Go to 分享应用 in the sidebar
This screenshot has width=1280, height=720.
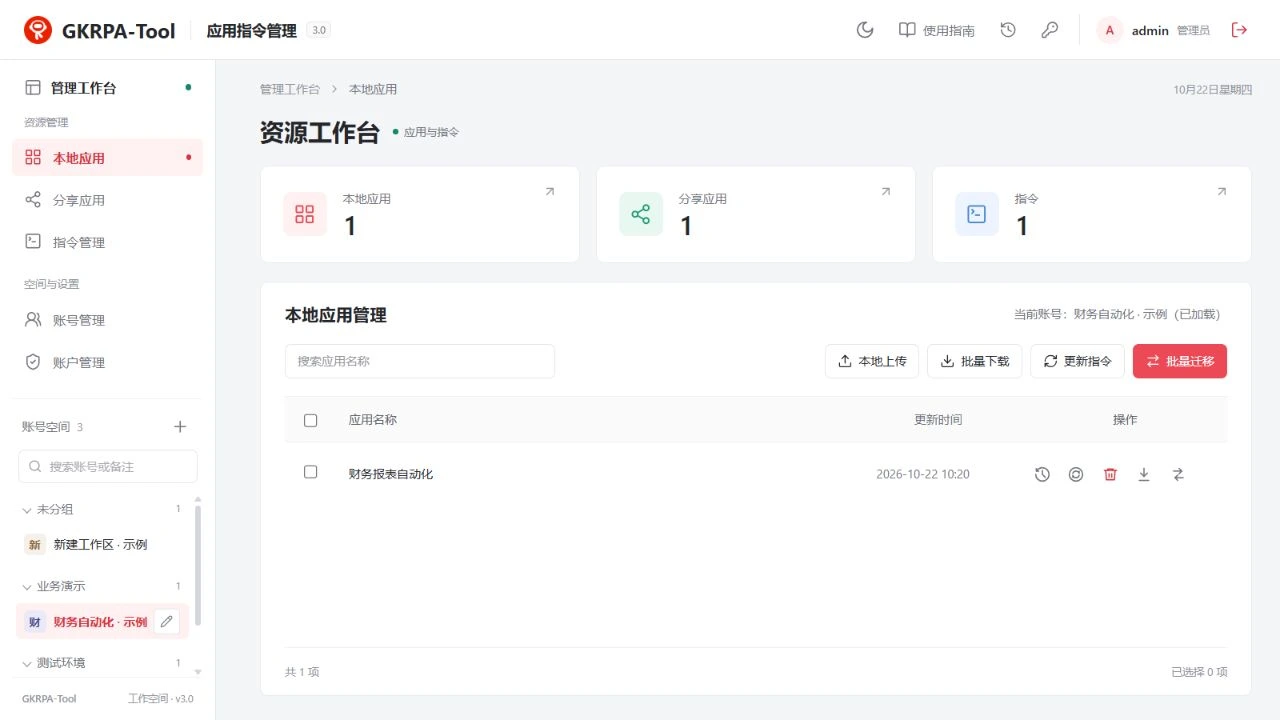(x=107, y=200)
